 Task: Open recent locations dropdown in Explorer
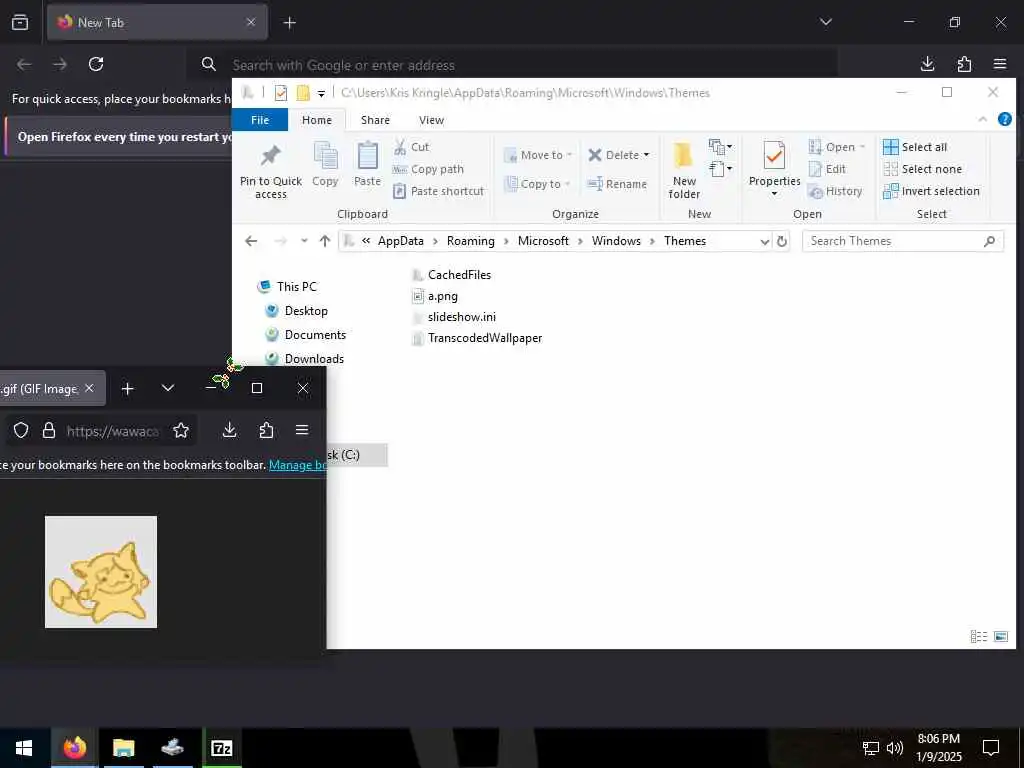coord(304,241)
